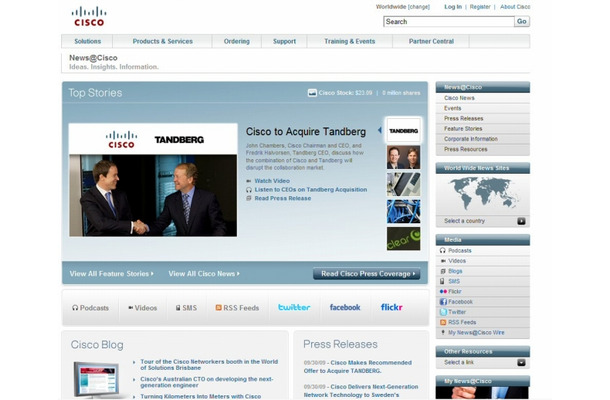Screen dimensions: 610x400
Task: Open Cisco Networkers booth Brisbane blog post
Action: [209, 365]
